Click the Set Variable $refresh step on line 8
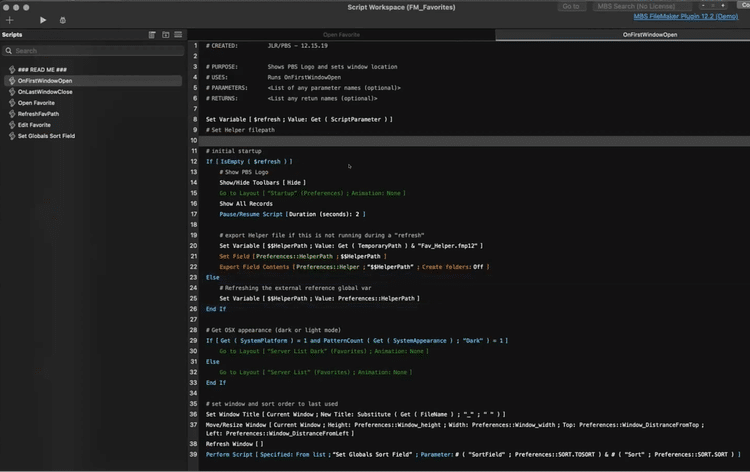 click(299, 120)
